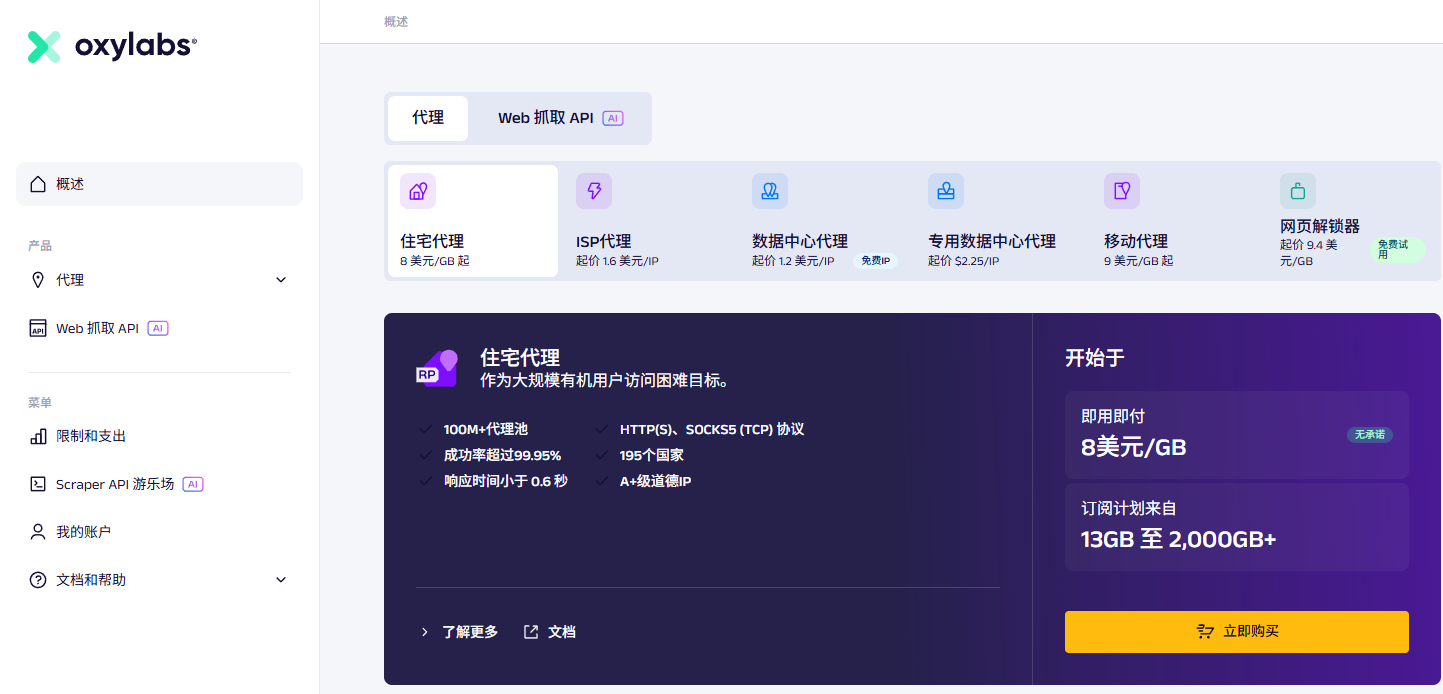Click the 限制和支出 bar chart icon

click(x=38, y=436)
